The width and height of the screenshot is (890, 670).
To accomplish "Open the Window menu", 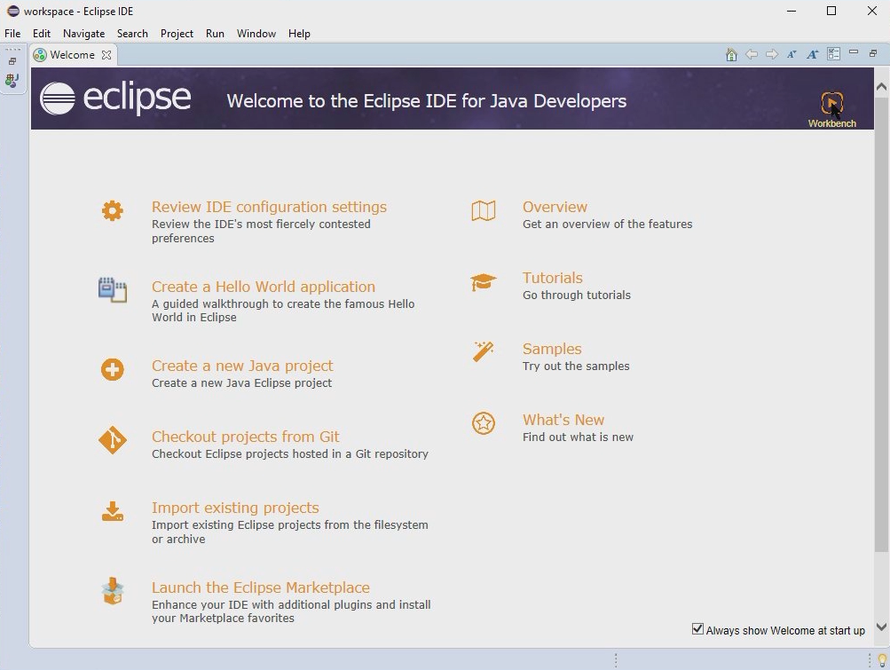I will tap(256, 34).
